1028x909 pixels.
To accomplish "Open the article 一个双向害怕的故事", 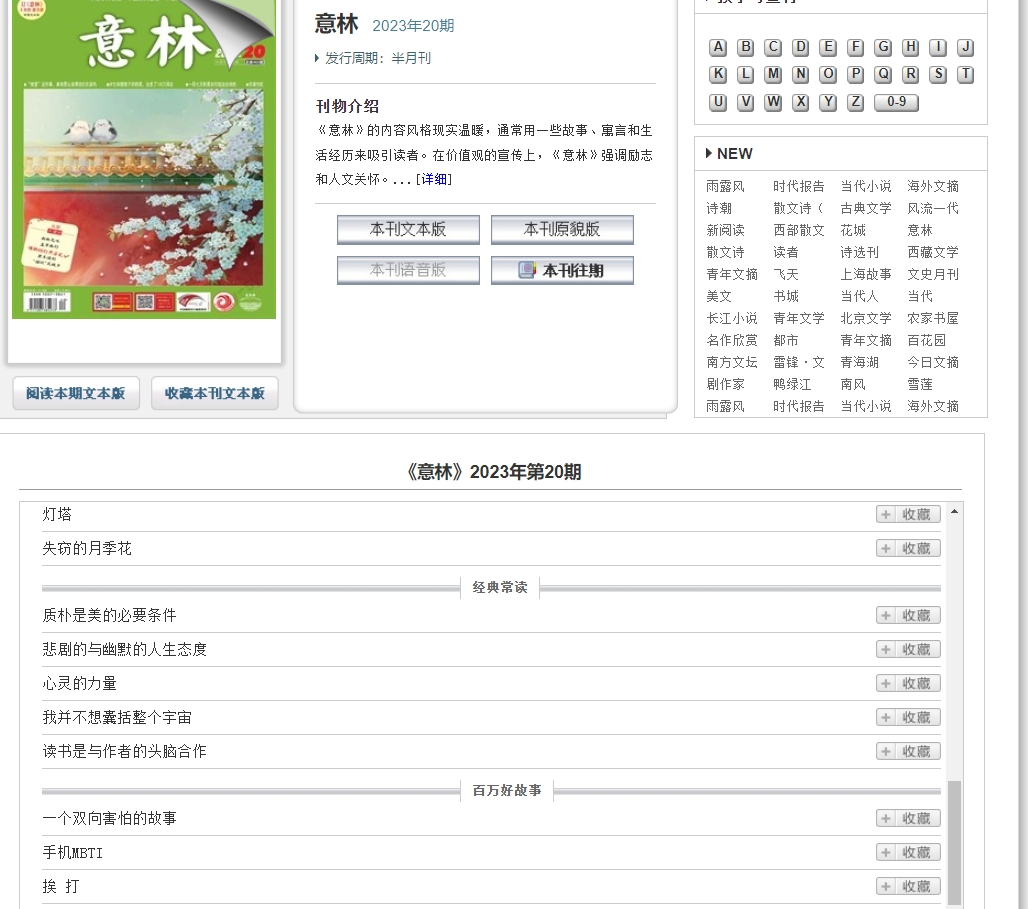I will tap(109, 818).
